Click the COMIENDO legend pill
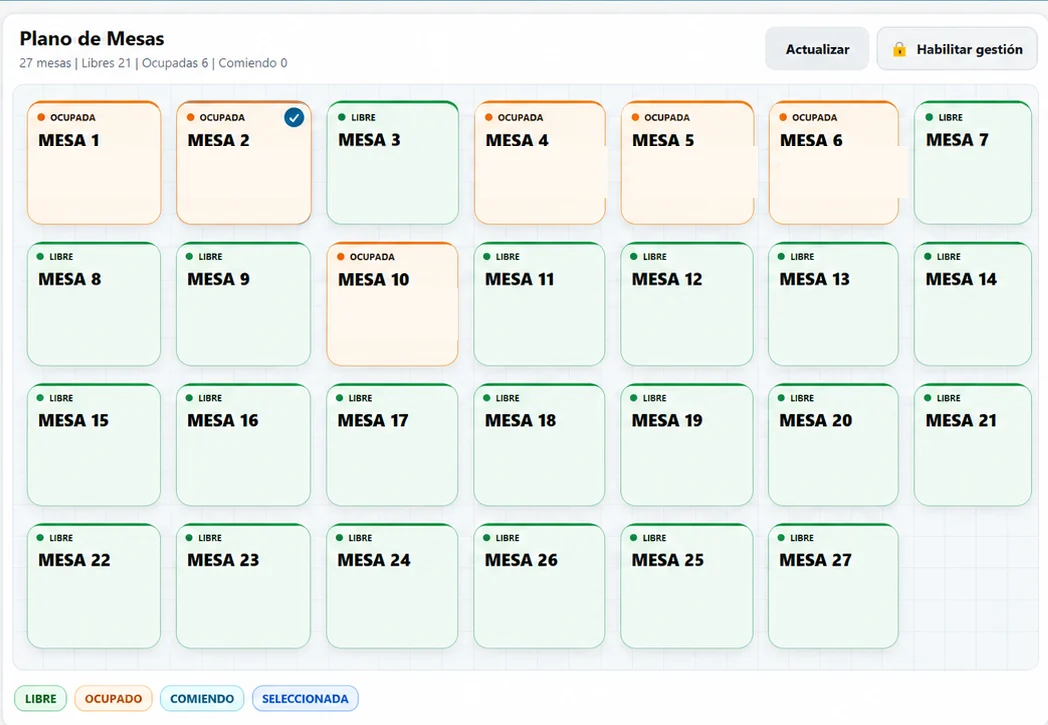This screenshot has width=1048, height=725. click(x=202, y=698)
